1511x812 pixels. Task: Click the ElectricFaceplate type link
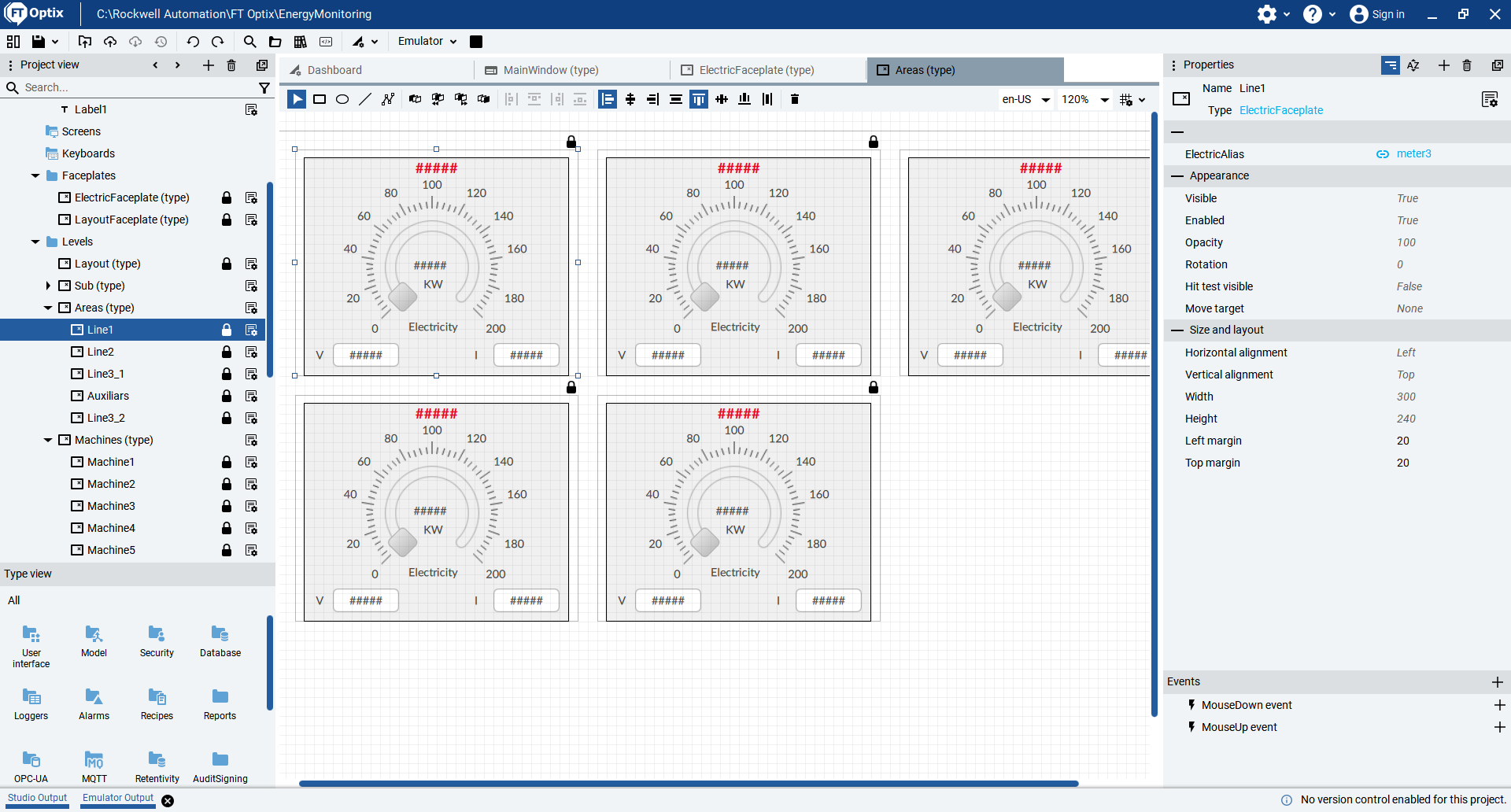pos(1280,110)
